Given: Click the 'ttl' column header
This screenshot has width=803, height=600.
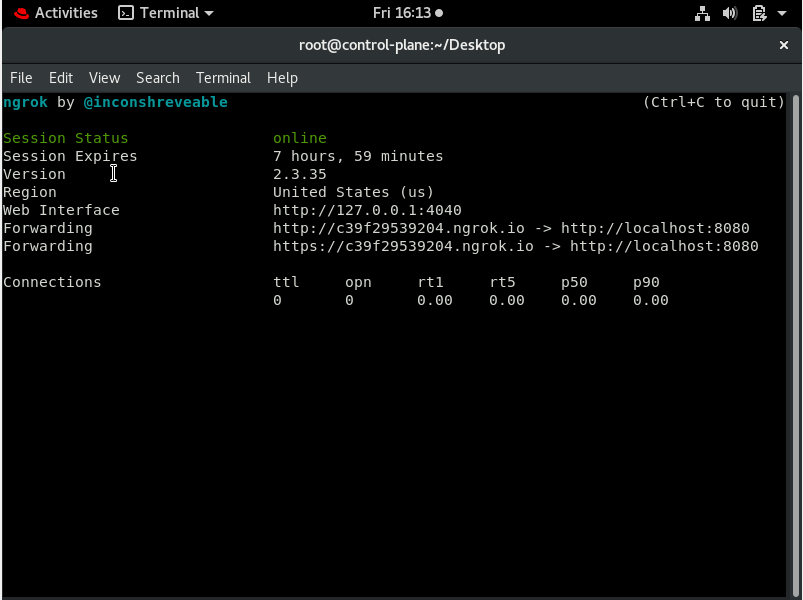Looking at the screenshot, I should click(286, 282).
